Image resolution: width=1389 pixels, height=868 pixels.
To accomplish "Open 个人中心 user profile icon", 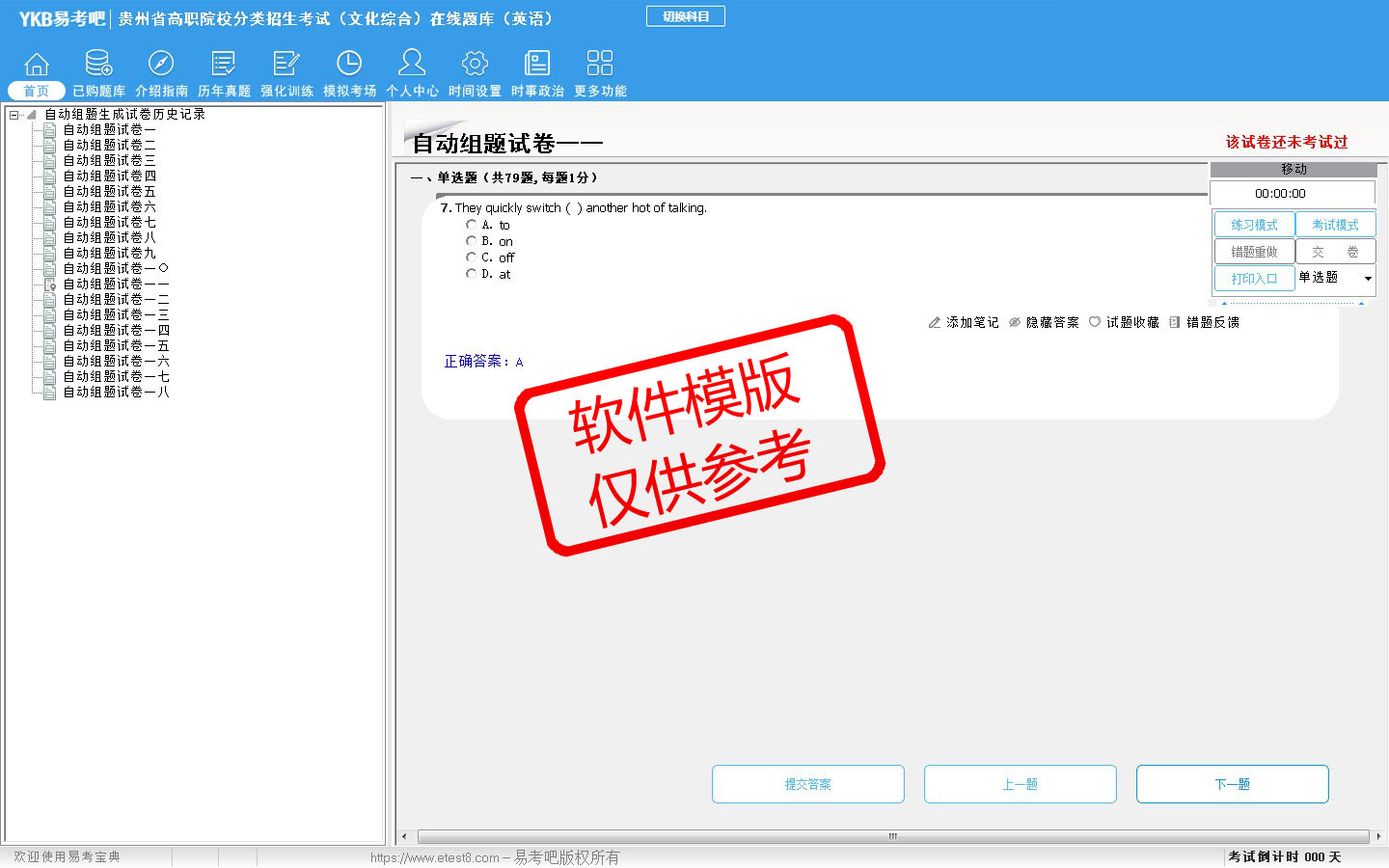I will pos(412,64).
